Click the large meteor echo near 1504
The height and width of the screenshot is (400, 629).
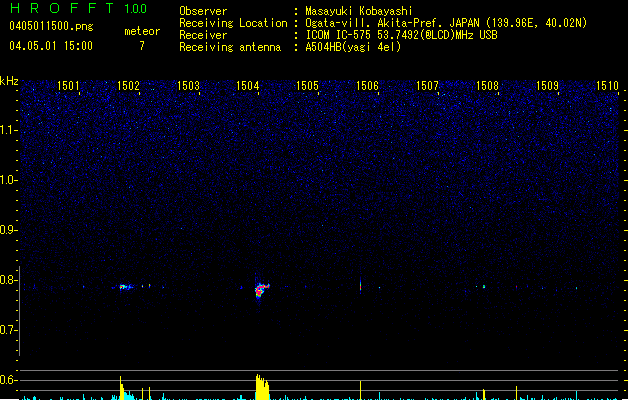[x=262, y=290]
